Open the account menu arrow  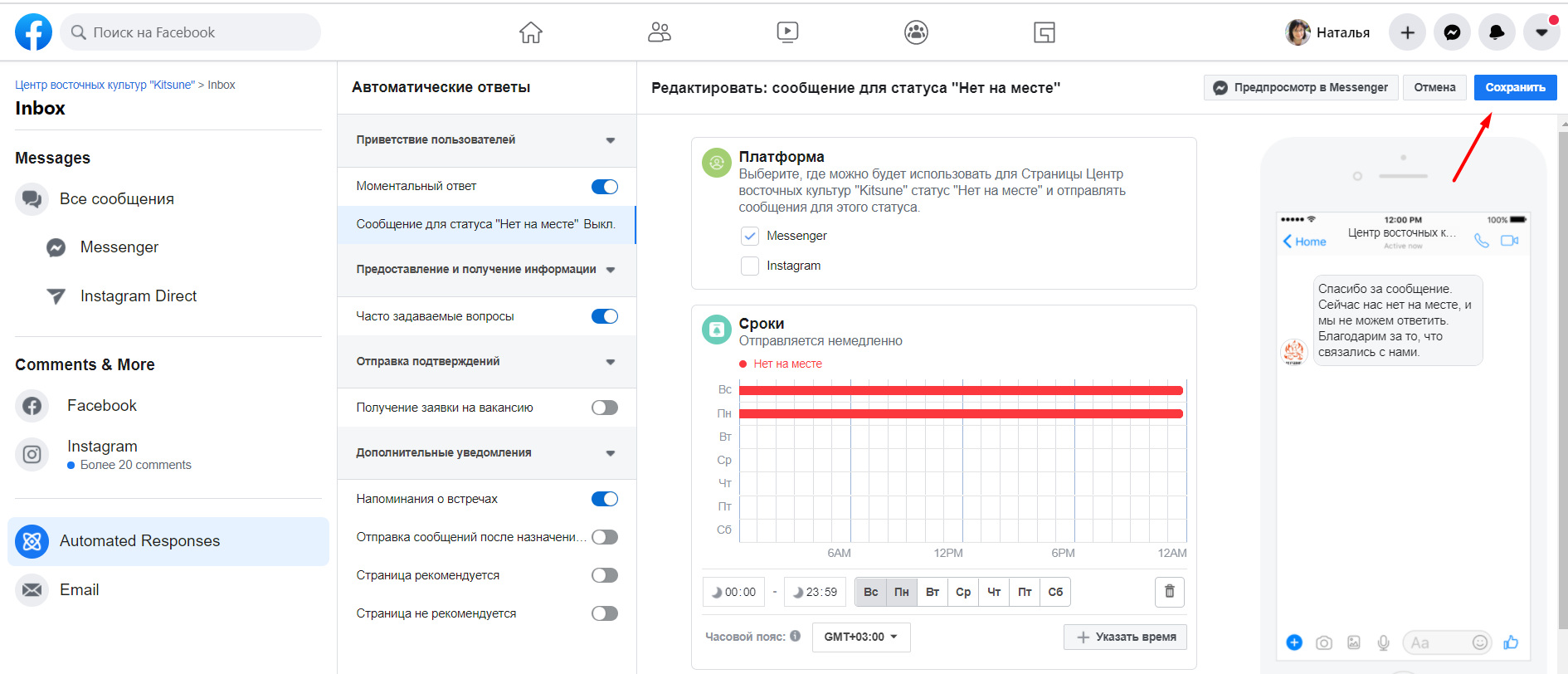[x=1541, y=32]
